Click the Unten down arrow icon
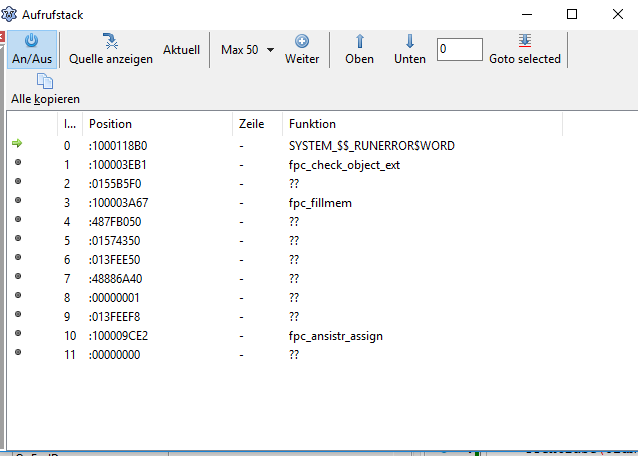The height and width of the screenshot is (456, 638). [409, 41]
